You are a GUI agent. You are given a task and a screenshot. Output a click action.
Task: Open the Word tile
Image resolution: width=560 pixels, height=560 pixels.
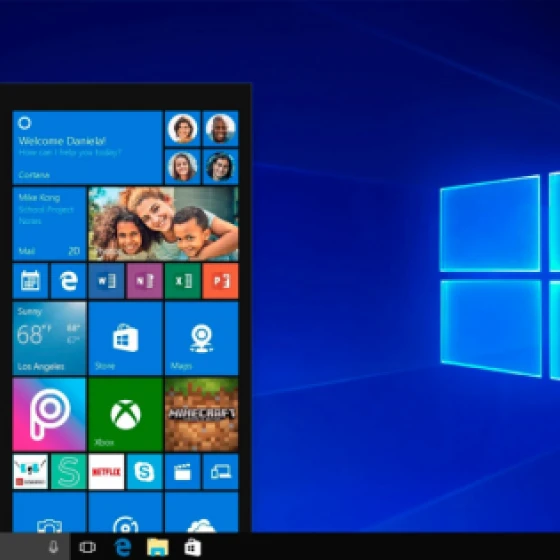coord(106,281)
